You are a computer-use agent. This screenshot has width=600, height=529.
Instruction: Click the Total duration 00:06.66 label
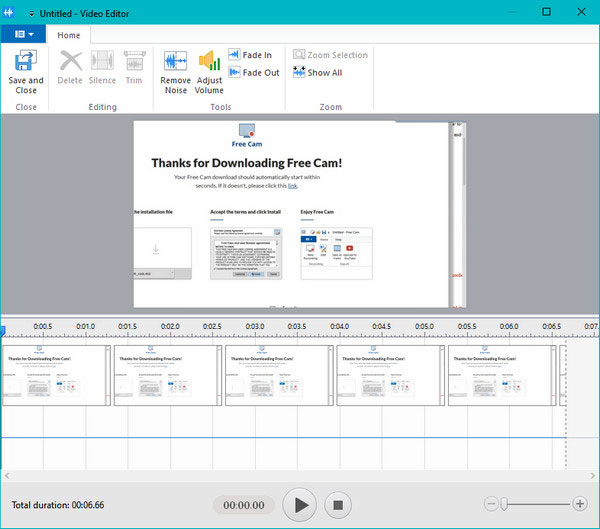(x=58, y=505)
